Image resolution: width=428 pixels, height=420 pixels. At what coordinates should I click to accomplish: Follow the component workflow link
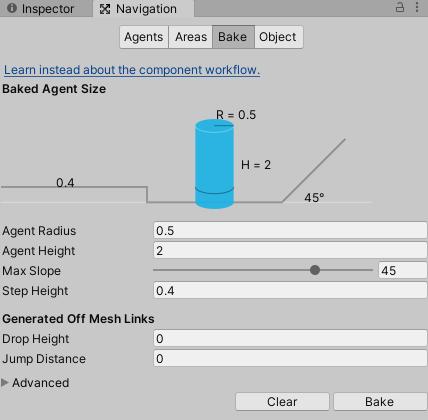pos(132,70)
